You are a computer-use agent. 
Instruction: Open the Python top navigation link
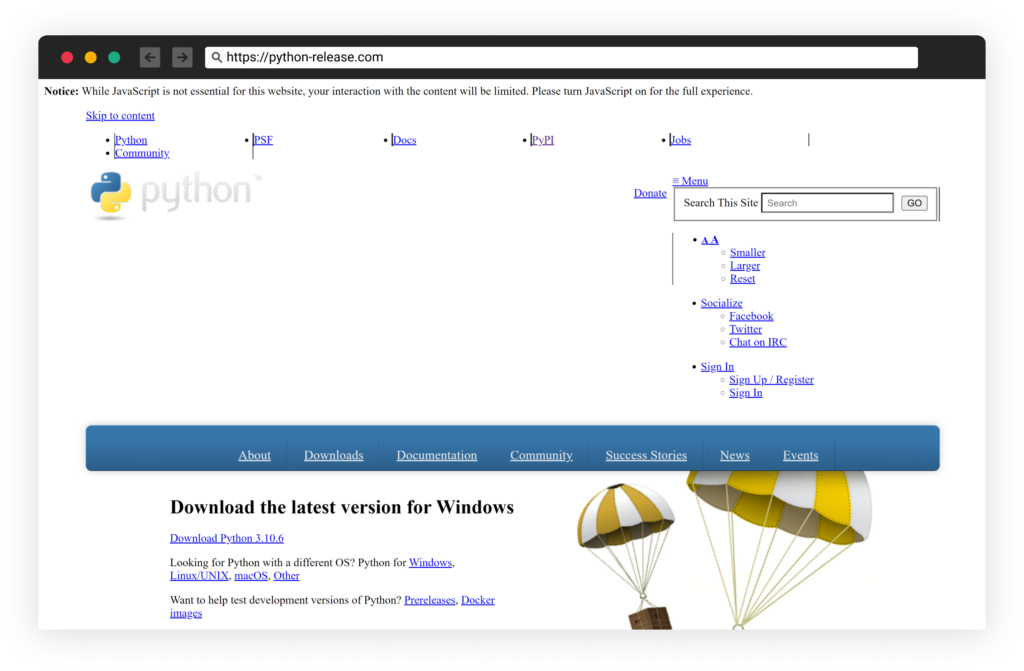pyautogui.click(x=131, y=140)
